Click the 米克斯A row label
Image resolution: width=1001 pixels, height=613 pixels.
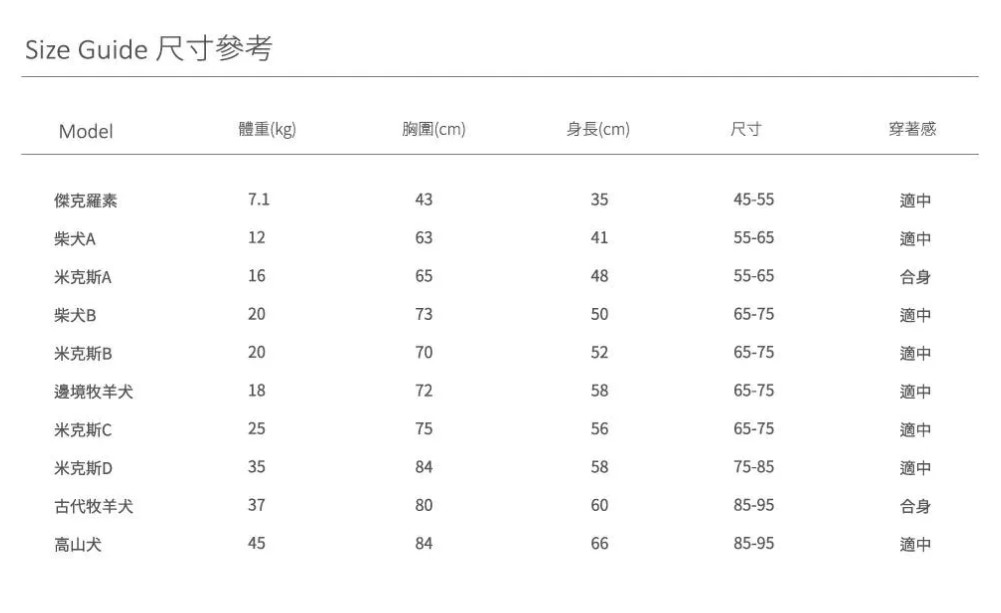[x=83, y=277]
